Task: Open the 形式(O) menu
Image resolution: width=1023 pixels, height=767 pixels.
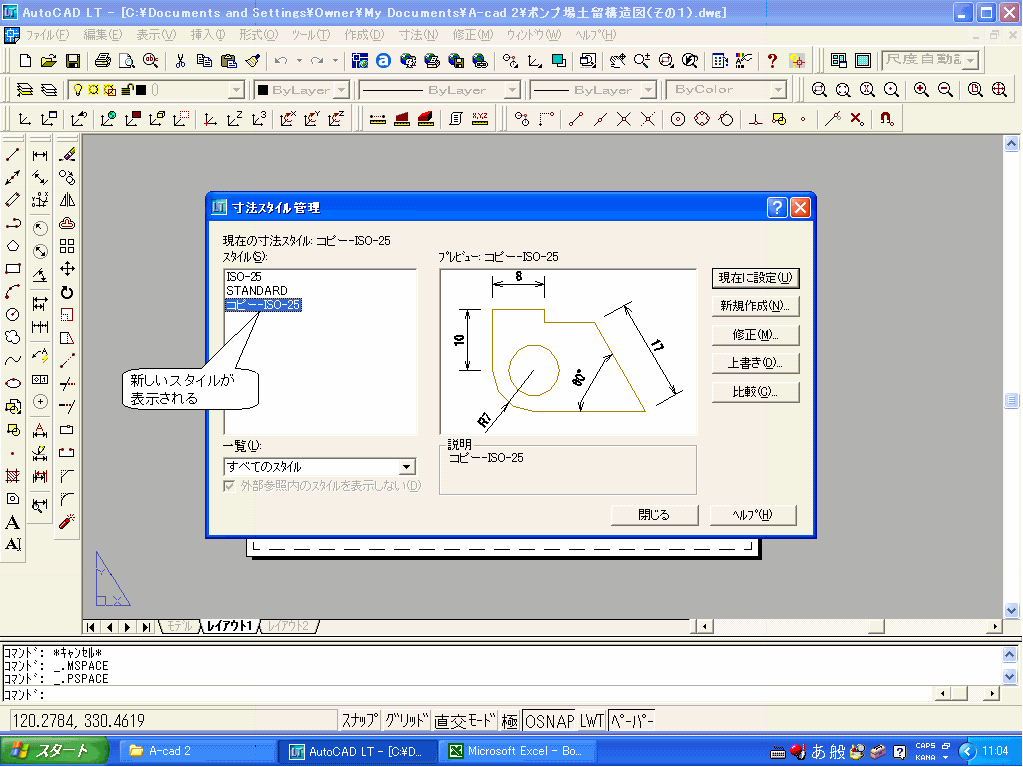Action: click(x=258, y=35)
